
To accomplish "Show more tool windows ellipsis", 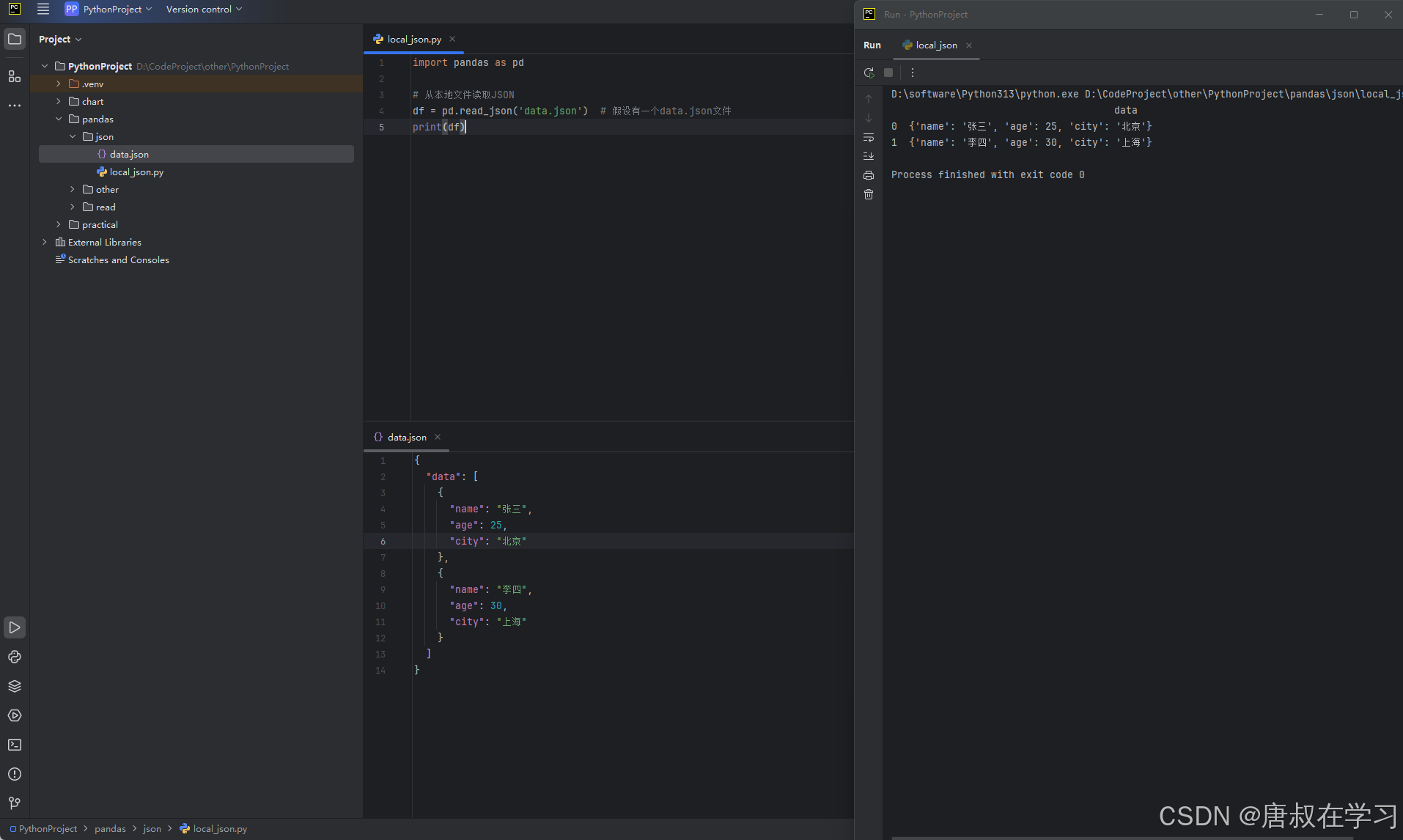I will (x=15, y=106).
